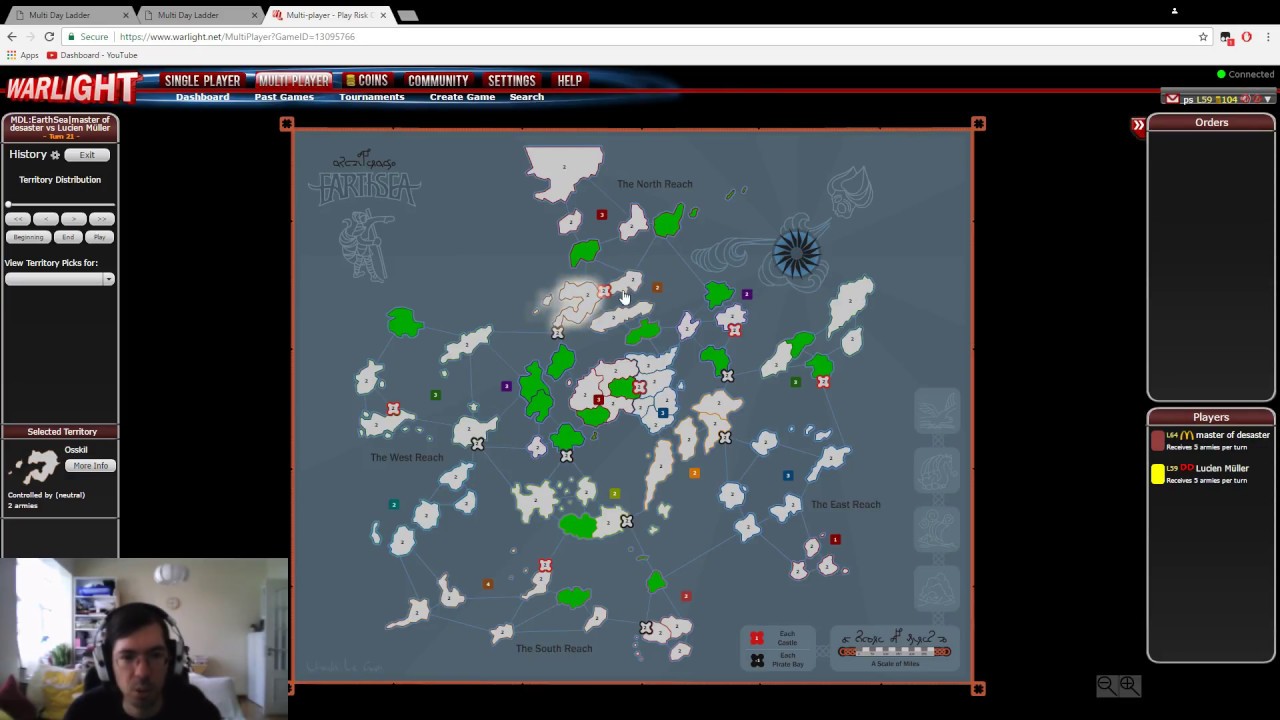Open the Single Player menu

click(x=202, y=80)
